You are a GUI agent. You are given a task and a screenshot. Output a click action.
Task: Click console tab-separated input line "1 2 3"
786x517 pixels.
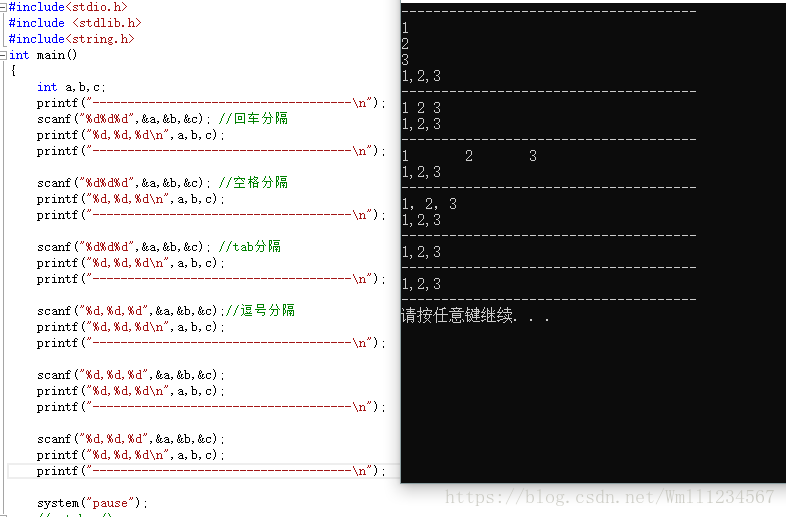coord(469,156)
